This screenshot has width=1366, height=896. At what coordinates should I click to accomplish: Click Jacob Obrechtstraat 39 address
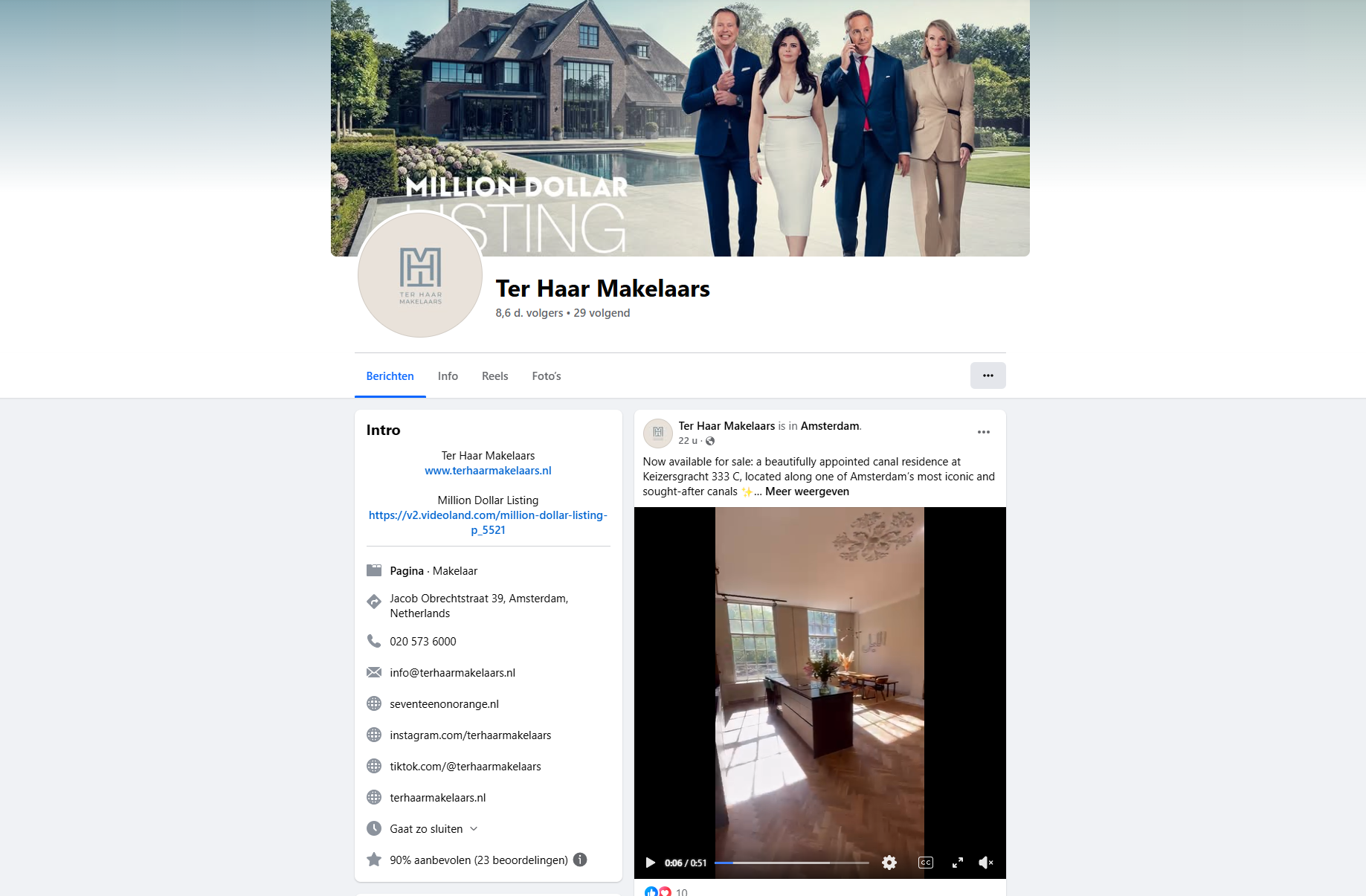pos(479,606)
